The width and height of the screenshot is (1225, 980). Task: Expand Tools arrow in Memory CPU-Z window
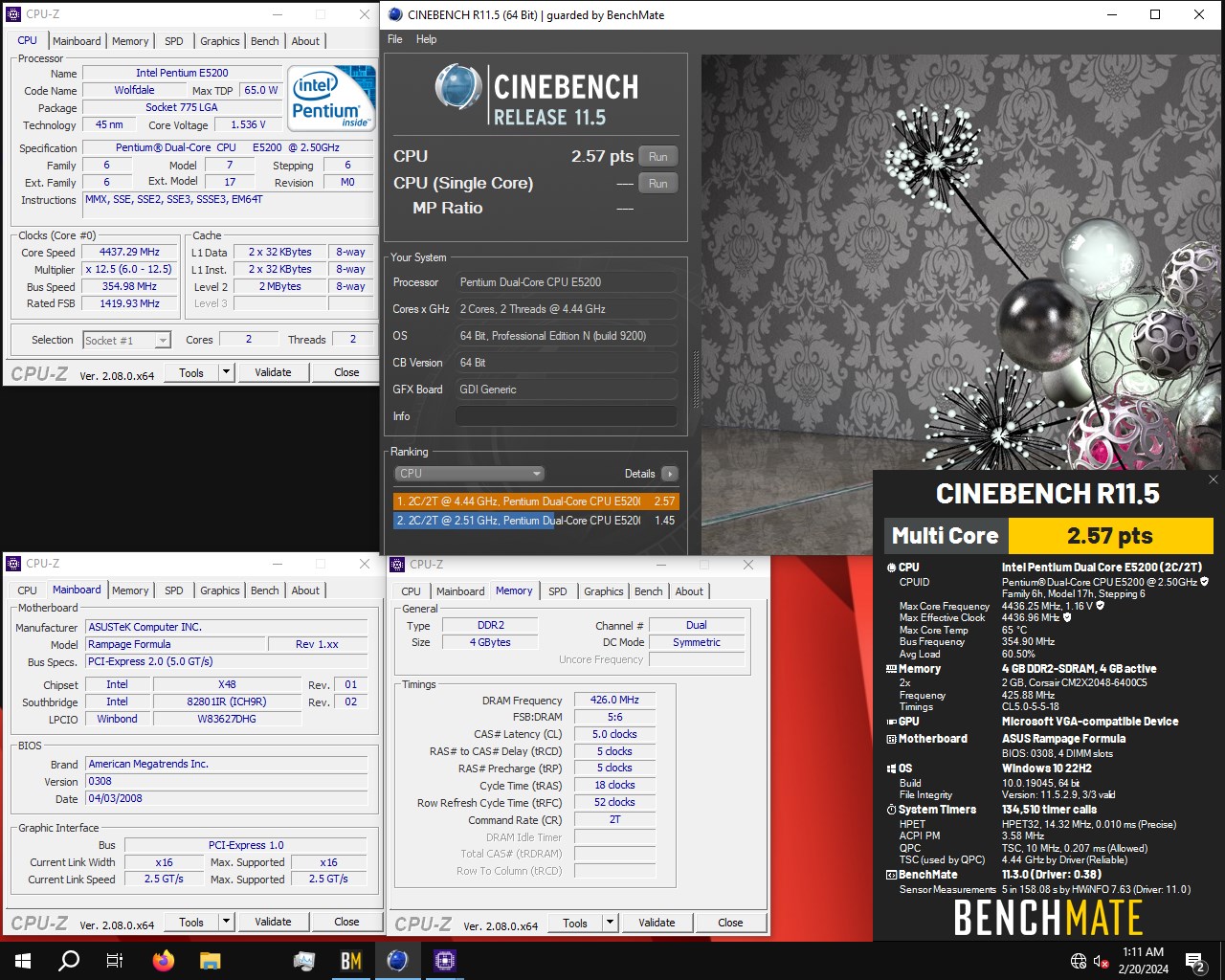point(611,923)
